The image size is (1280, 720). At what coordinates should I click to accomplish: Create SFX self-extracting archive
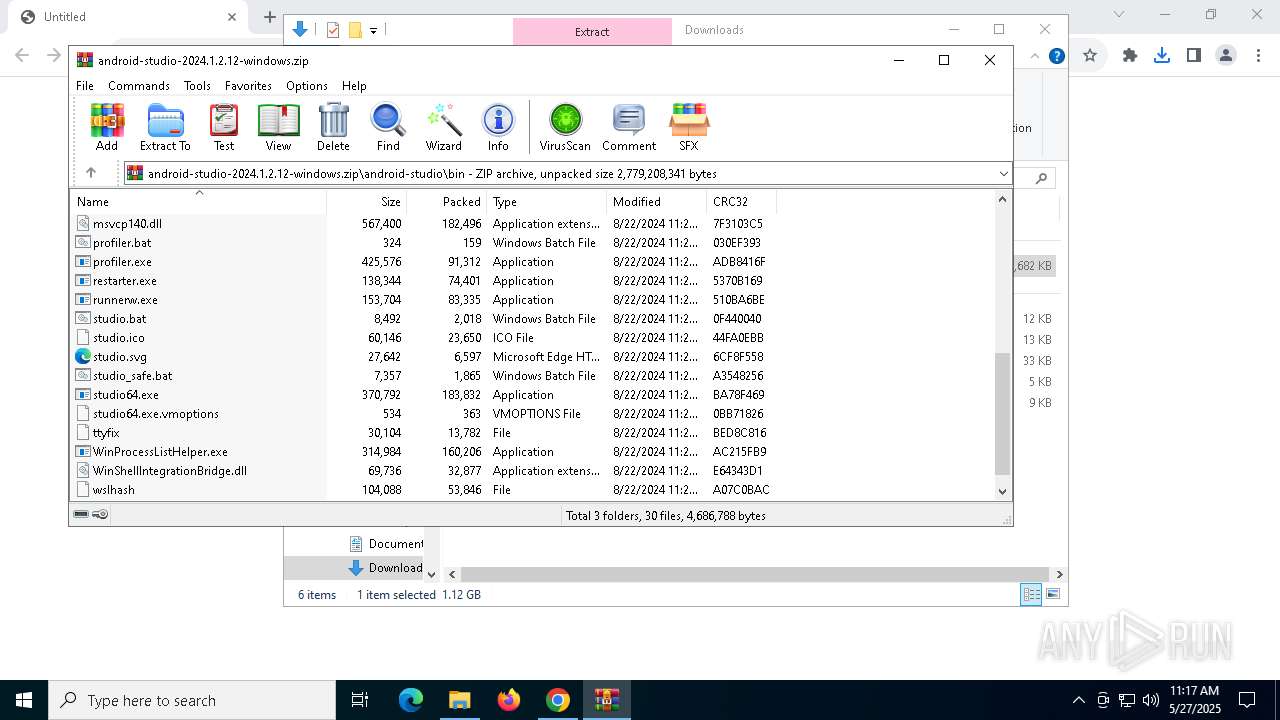click(689, 127)
